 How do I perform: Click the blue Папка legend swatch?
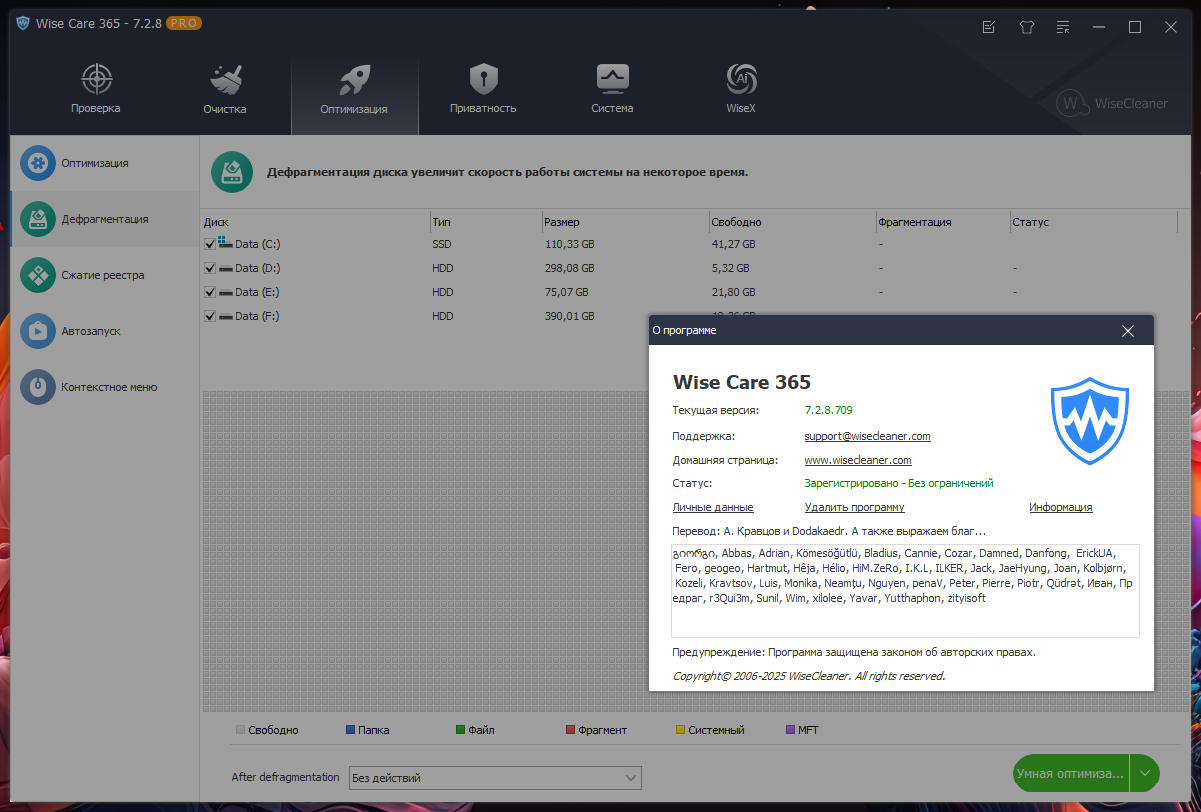(350, 730)
